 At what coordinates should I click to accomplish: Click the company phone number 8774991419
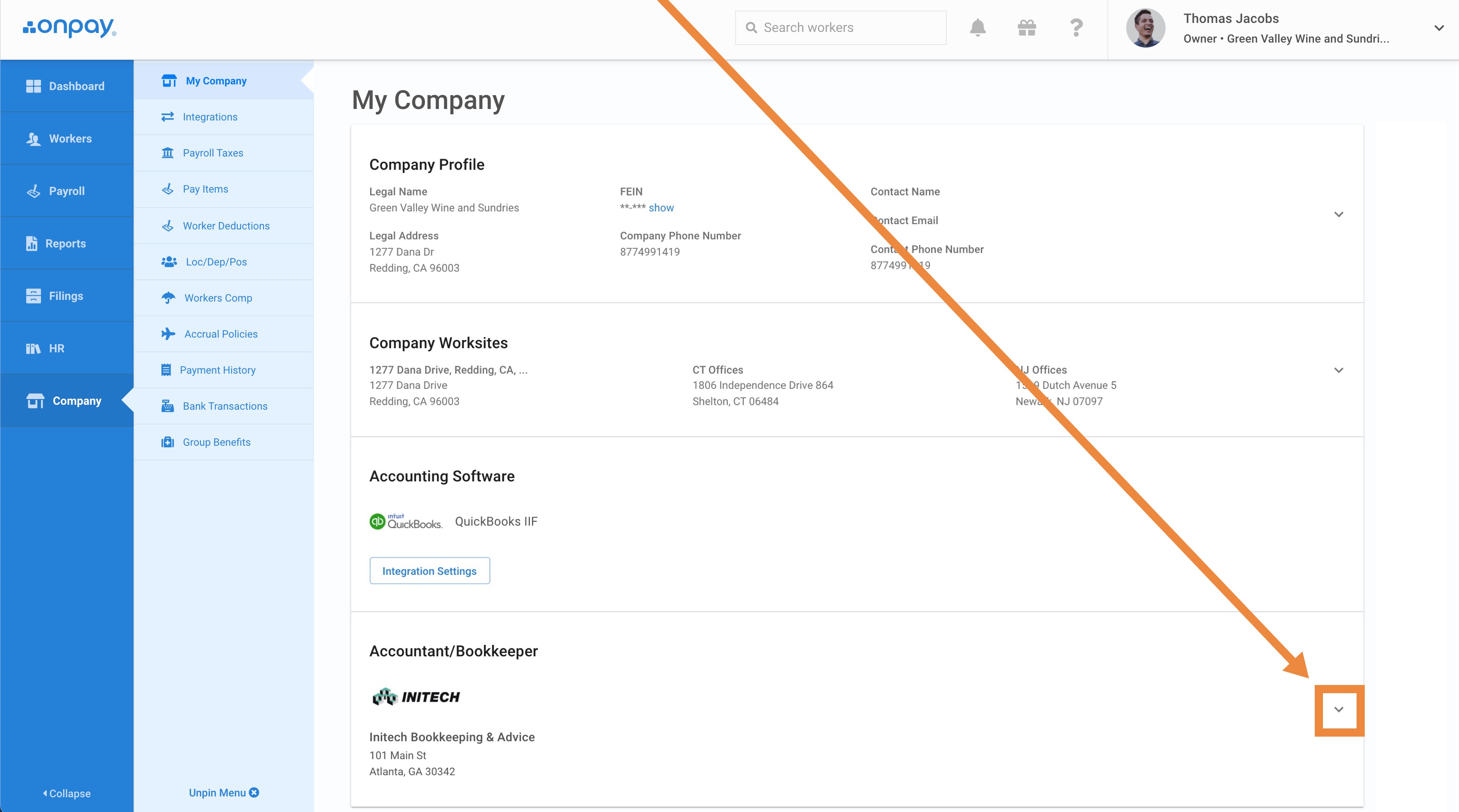(650, 252)
